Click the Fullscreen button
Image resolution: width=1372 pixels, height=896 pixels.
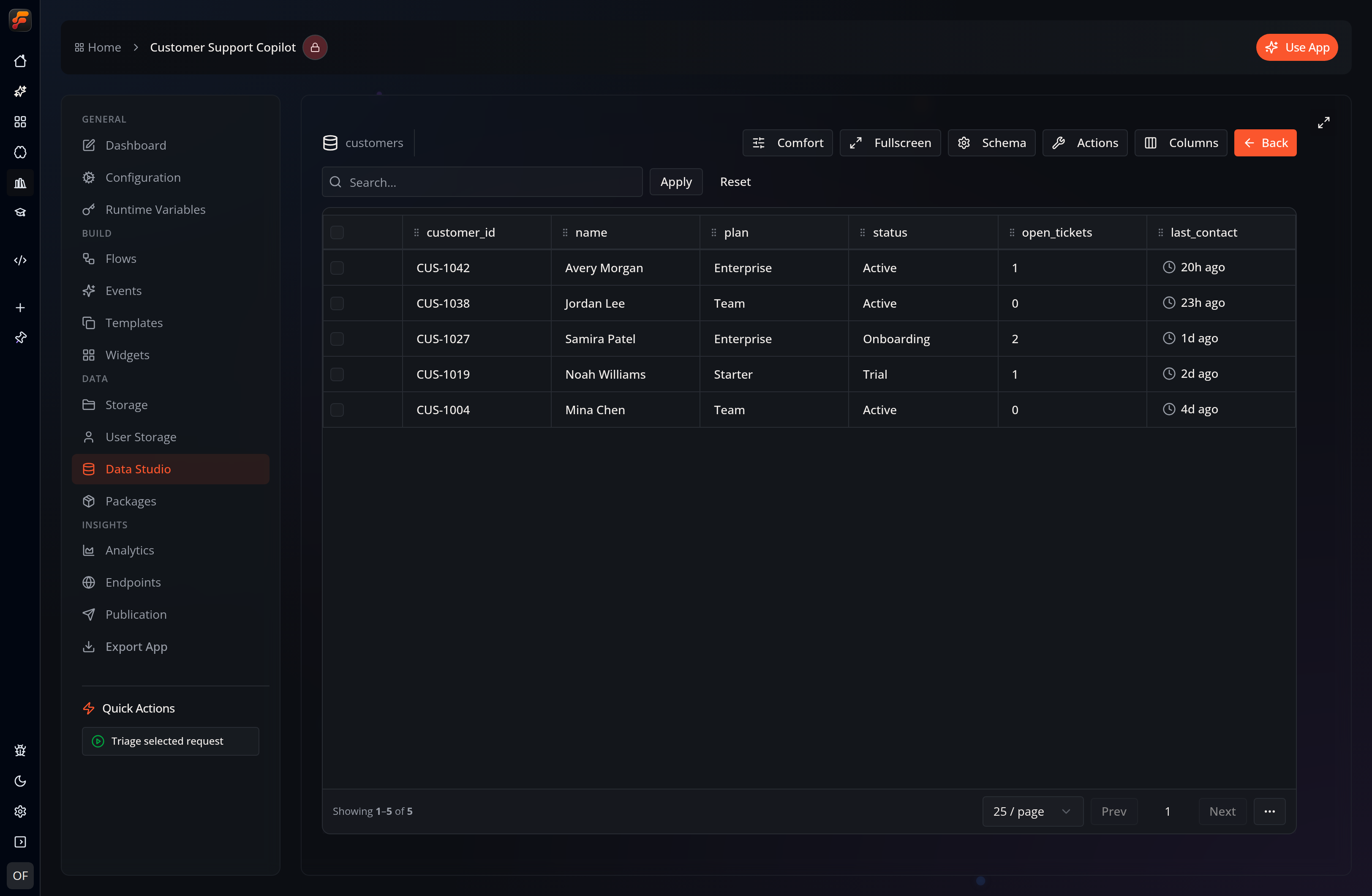(890, 143)
